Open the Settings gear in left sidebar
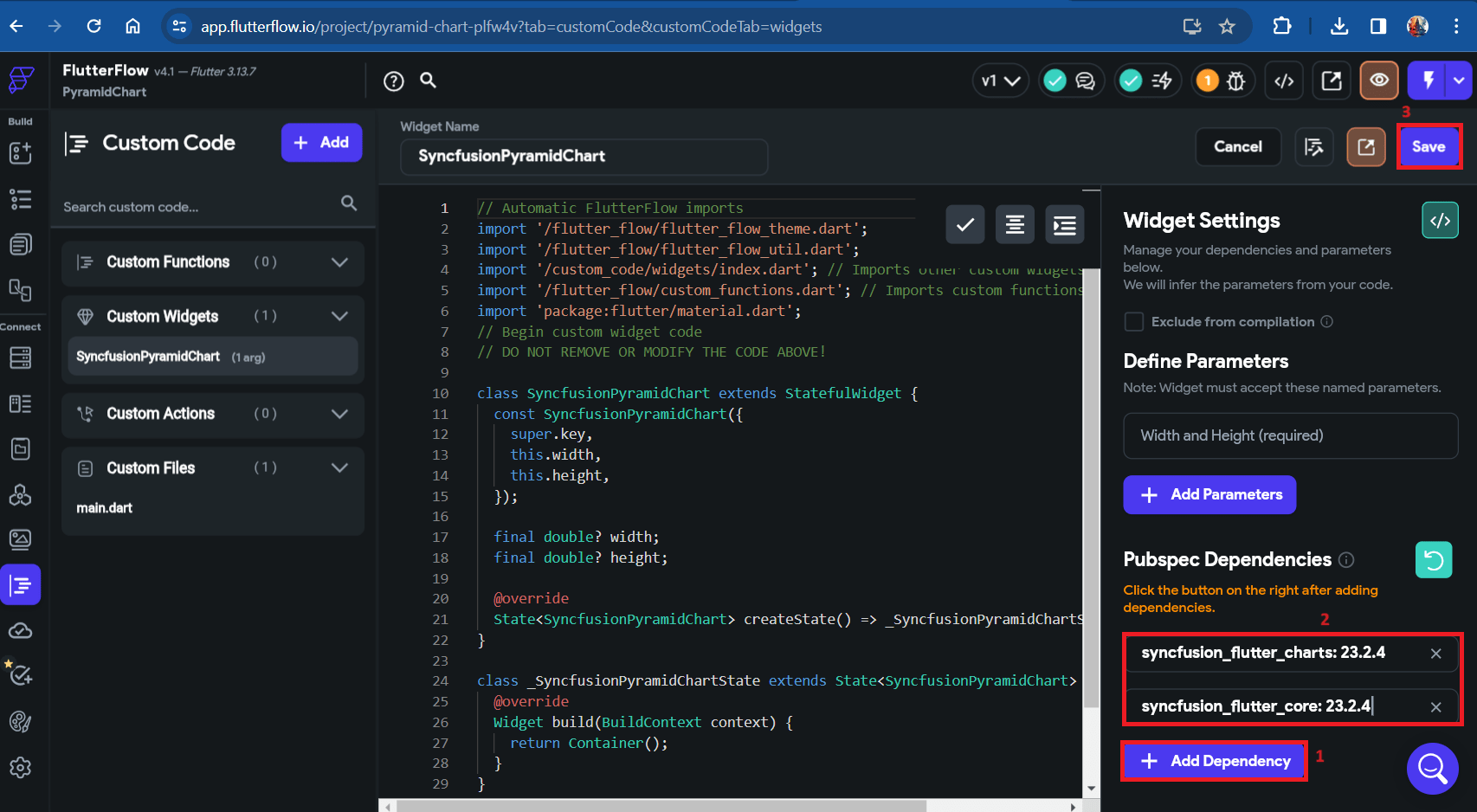This screenshot has height=812, width=1477. pos(21,767)
